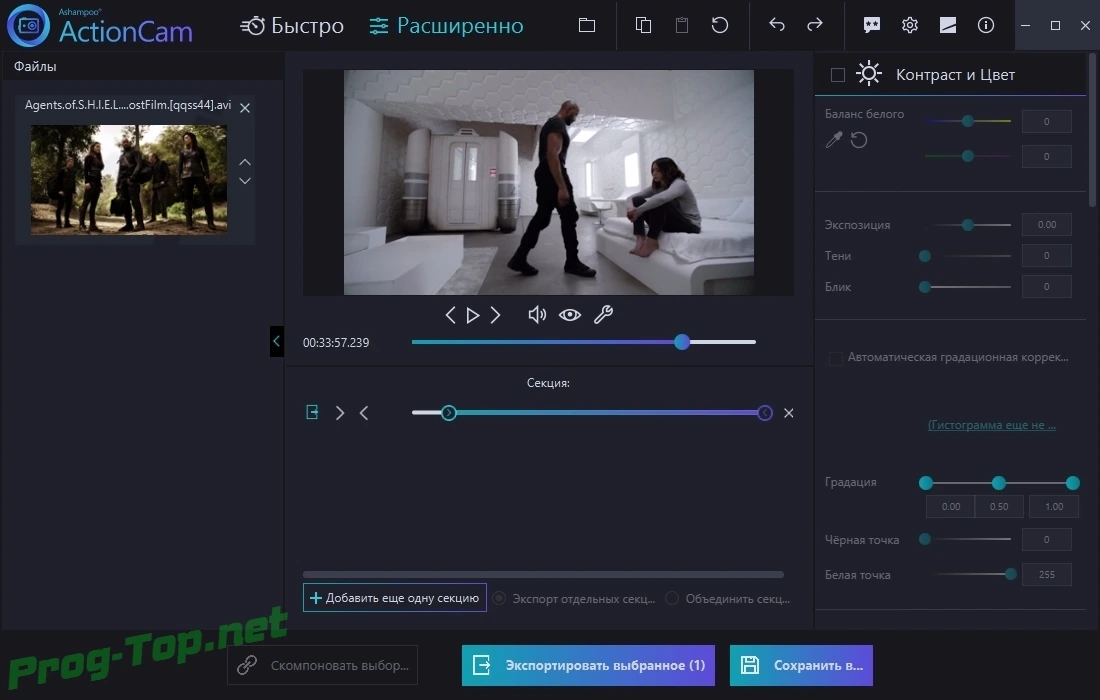Move file up with chevron arrow

coord(245,162)
